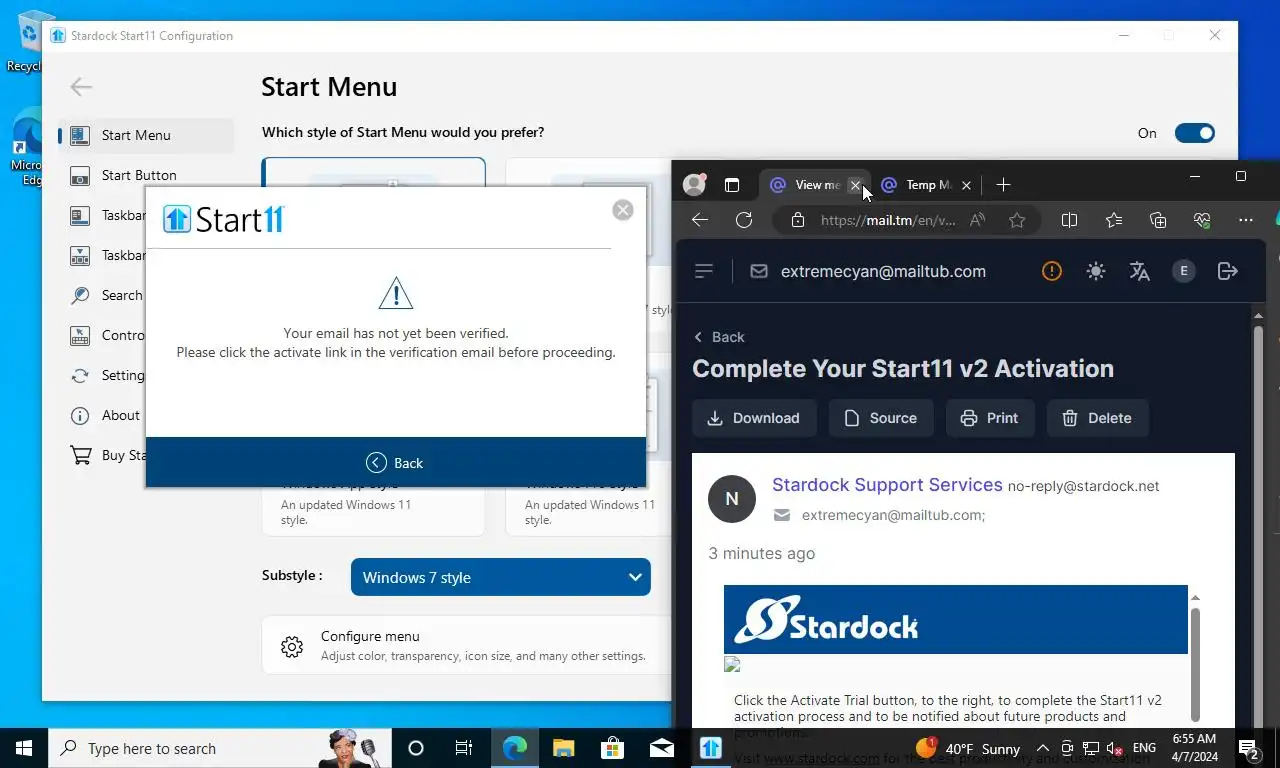
Task: Click the Stardock Support Services sender name
Action: [887, 485]
